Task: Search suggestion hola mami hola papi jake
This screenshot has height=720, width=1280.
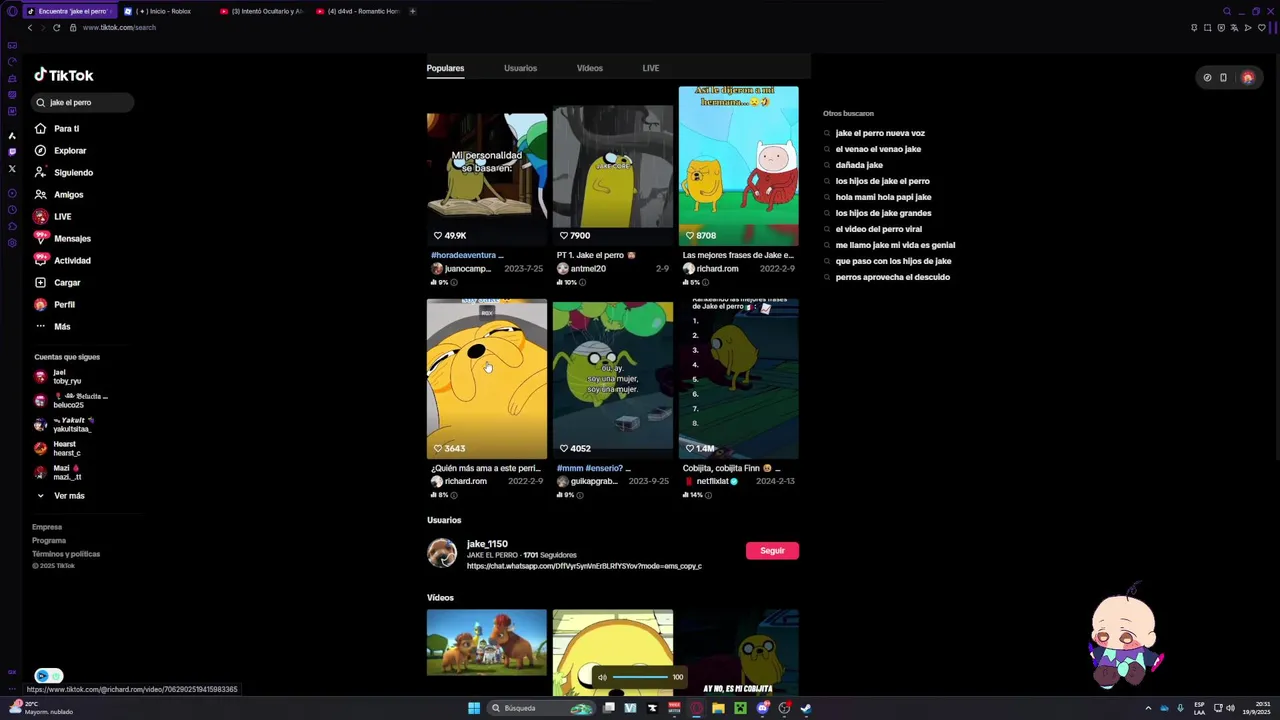Action: pyautogui.click(x=883, y=197)
